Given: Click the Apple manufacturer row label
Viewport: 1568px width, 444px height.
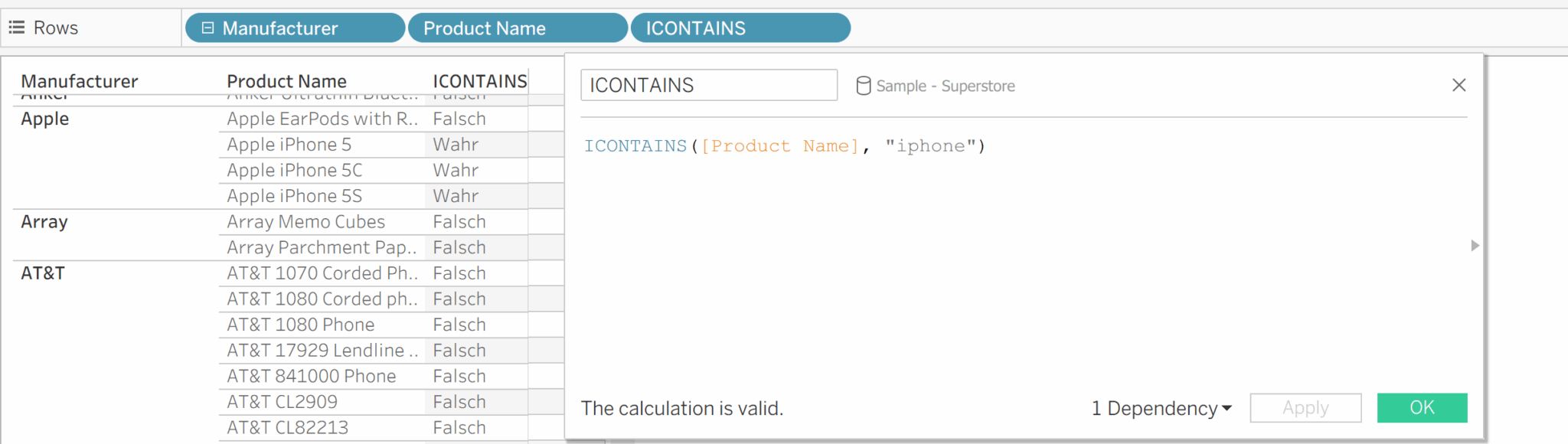Looking at the screenshot, I should [44, 119].
